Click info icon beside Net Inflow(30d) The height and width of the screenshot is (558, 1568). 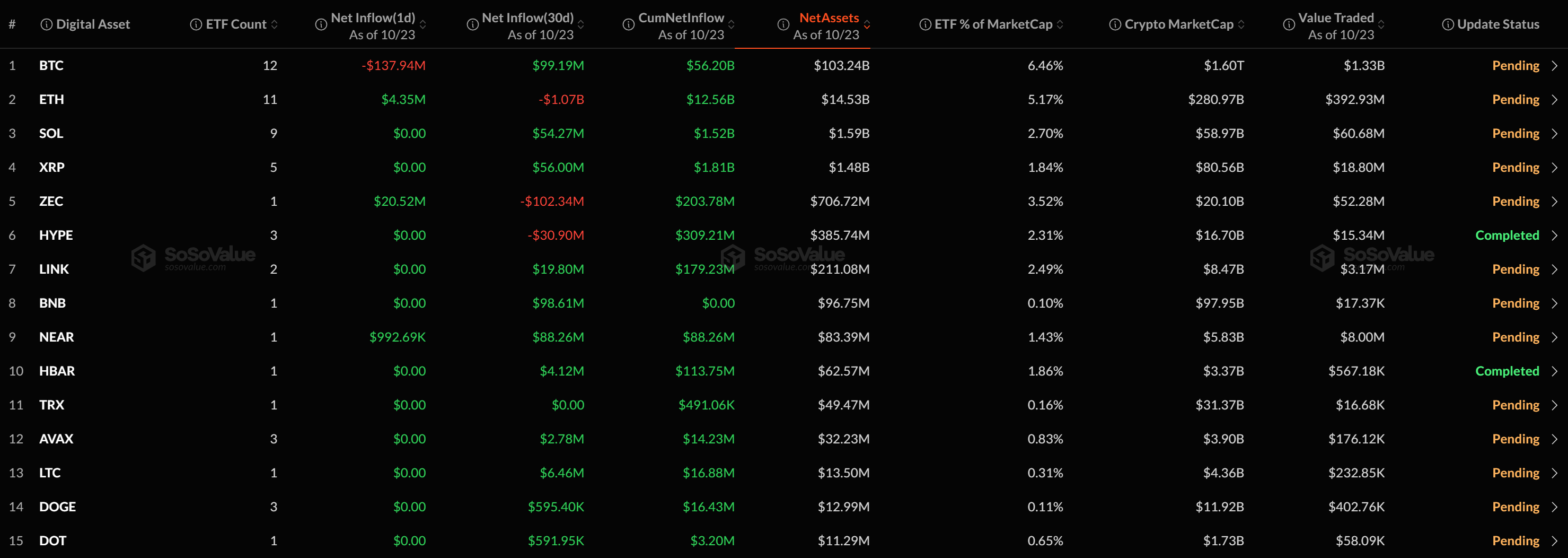(472, 24)
